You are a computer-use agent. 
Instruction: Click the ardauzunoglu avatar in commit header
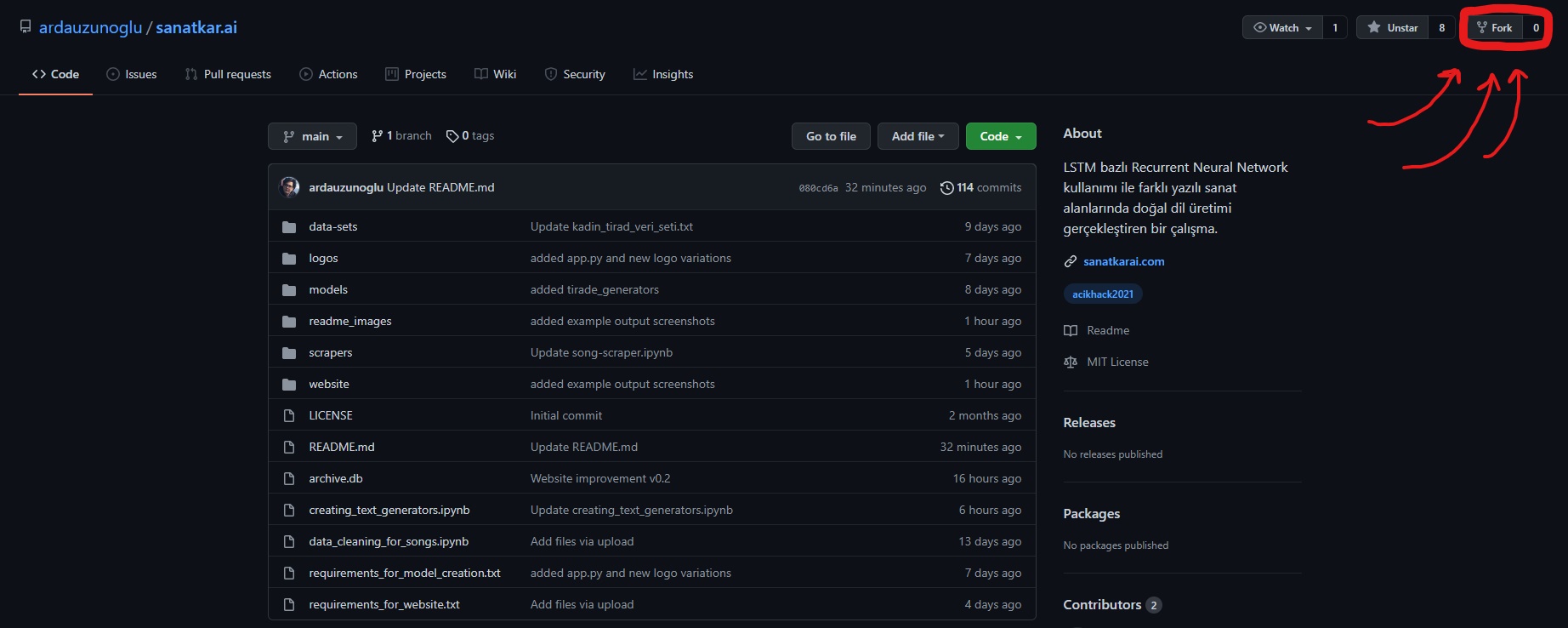click(x=289, y=187)
